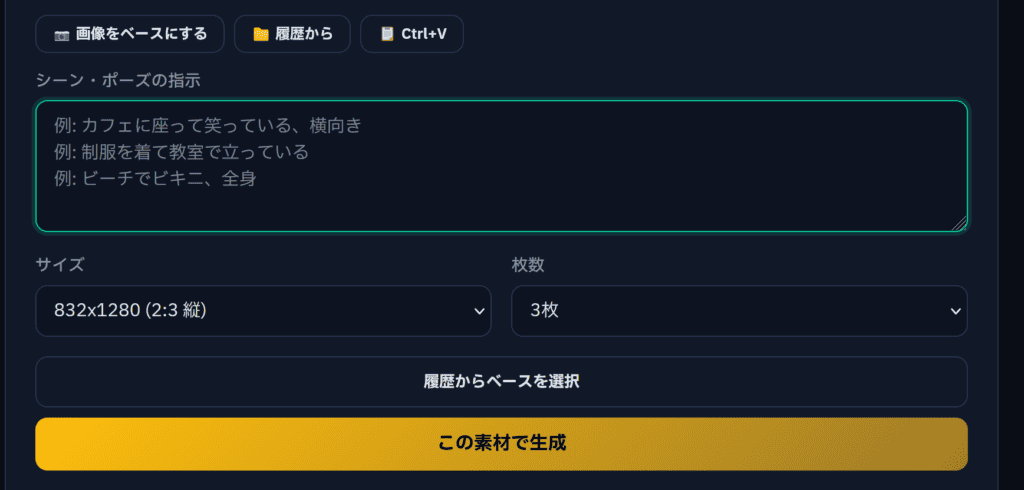Viewport: 1024px width, 490px height.
Task: Click the chevron arrow of the 枚数 dropdown
Action: 952,311
